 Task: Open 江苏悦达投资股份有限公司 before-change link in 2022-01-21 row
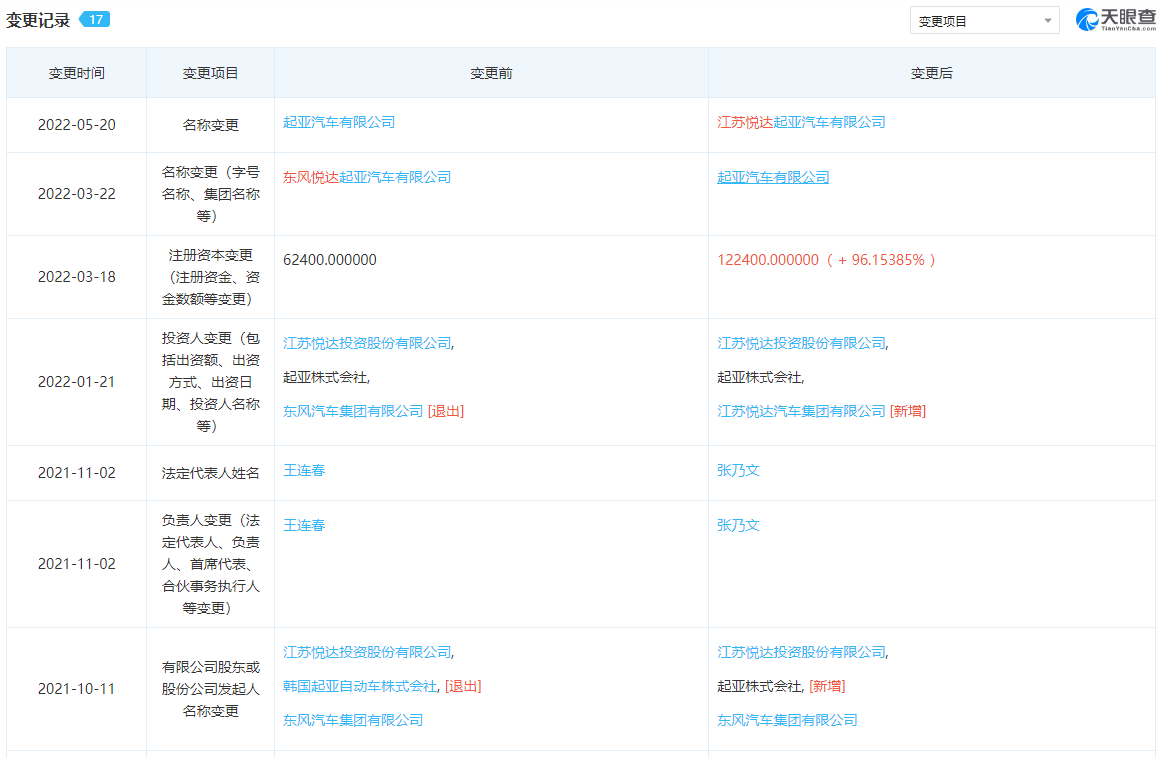click(x=367, y=343)
